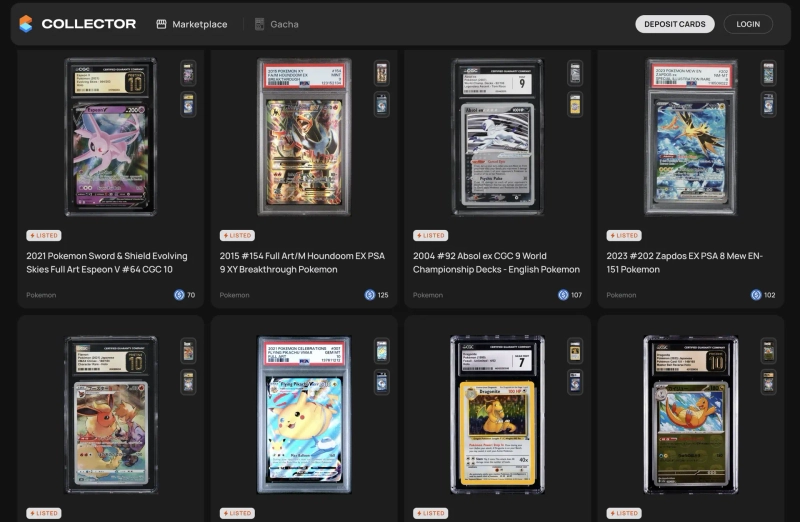The height and width of the screenshot is (522, 800).
Task: Open the Gacha tab
Action: [x=277, y=24]
